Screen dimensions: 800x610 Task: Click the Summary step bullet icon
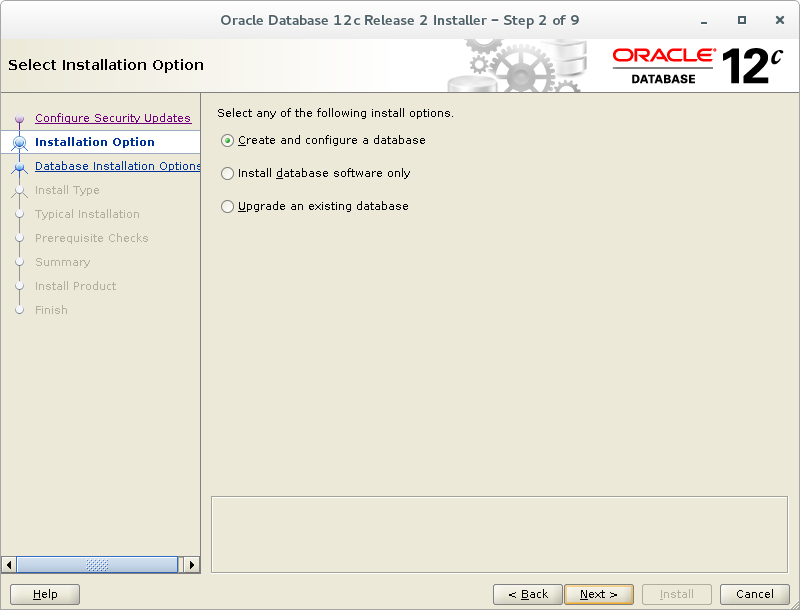tap(19, 262)
